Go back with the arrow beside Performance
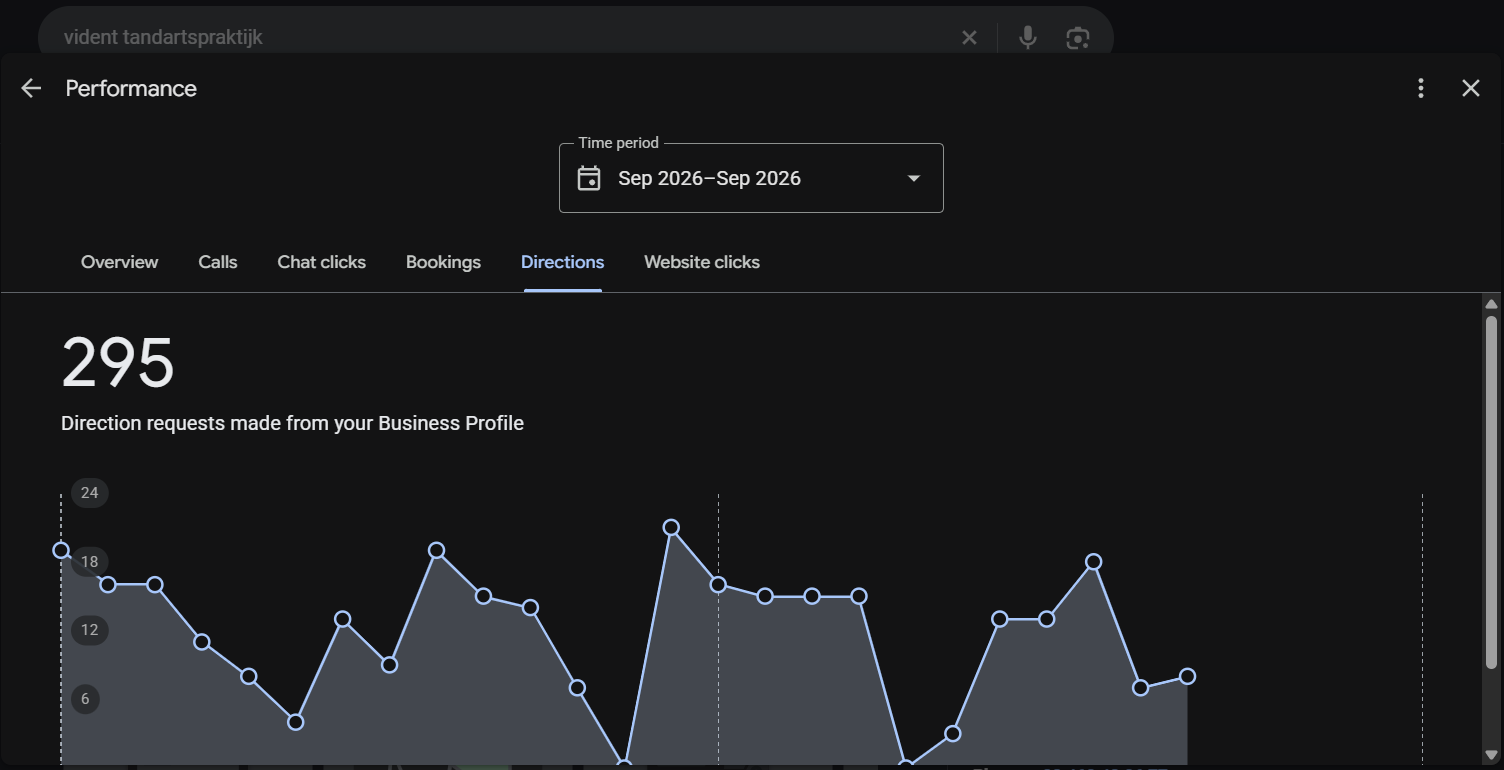This screenshot has height=770, width=1504. [x=31, y=88]
